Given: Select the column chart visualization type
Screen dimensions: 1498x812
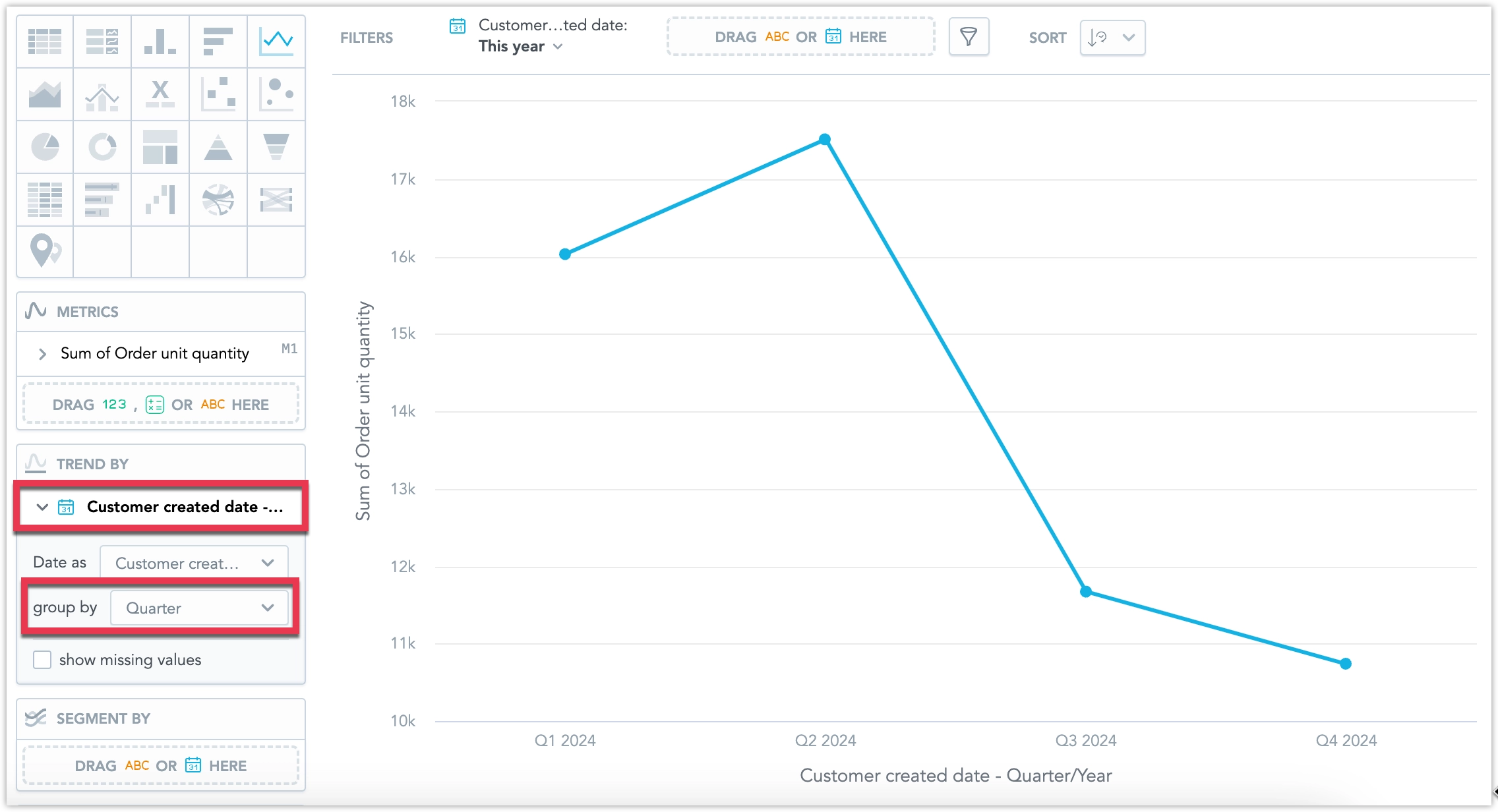Looking at the screenshot, I should click(x=160, y=42).
